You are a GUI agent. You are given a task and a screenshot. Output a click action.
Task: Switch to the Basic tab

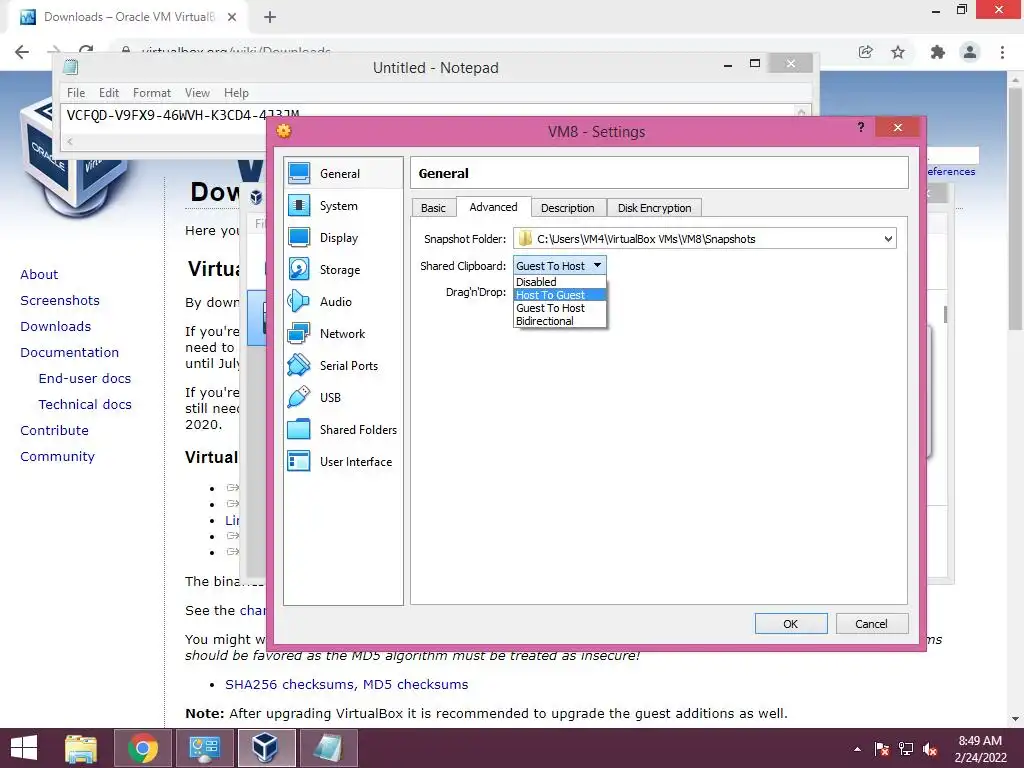tap(433, 208)
